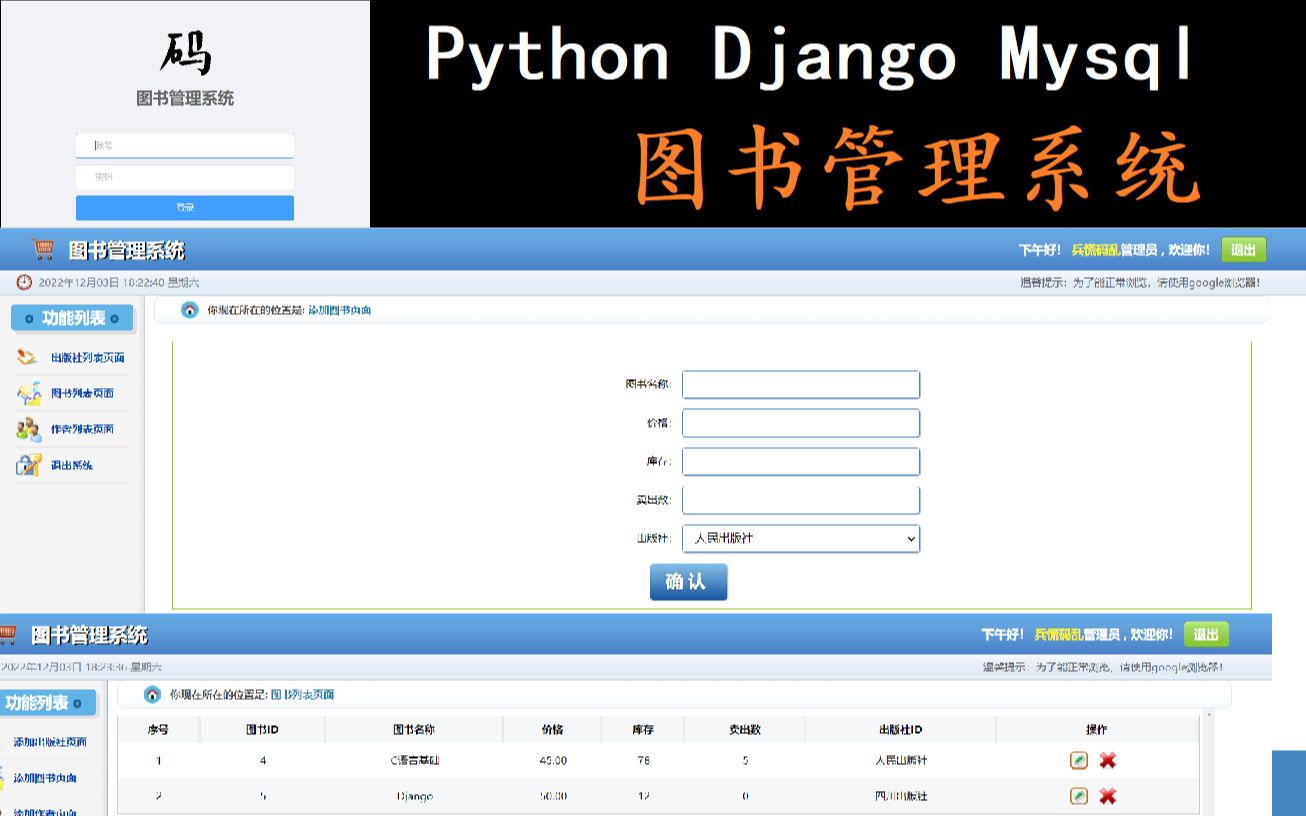Click the 库存 input field
Screen dimensions: 1306x816
tap(801, 462)
